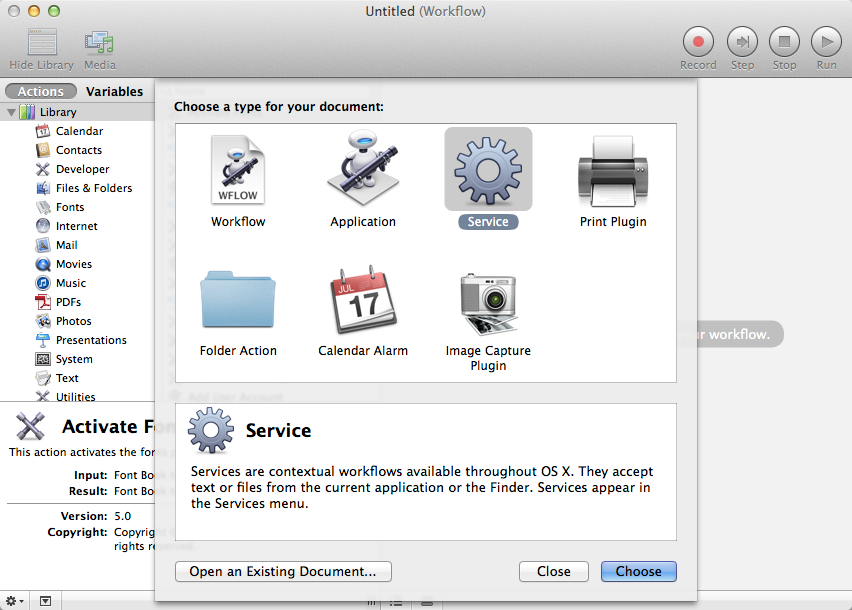Click the Stop button
This screenshot has height=610, width=852.
click(x=784, y=42)
